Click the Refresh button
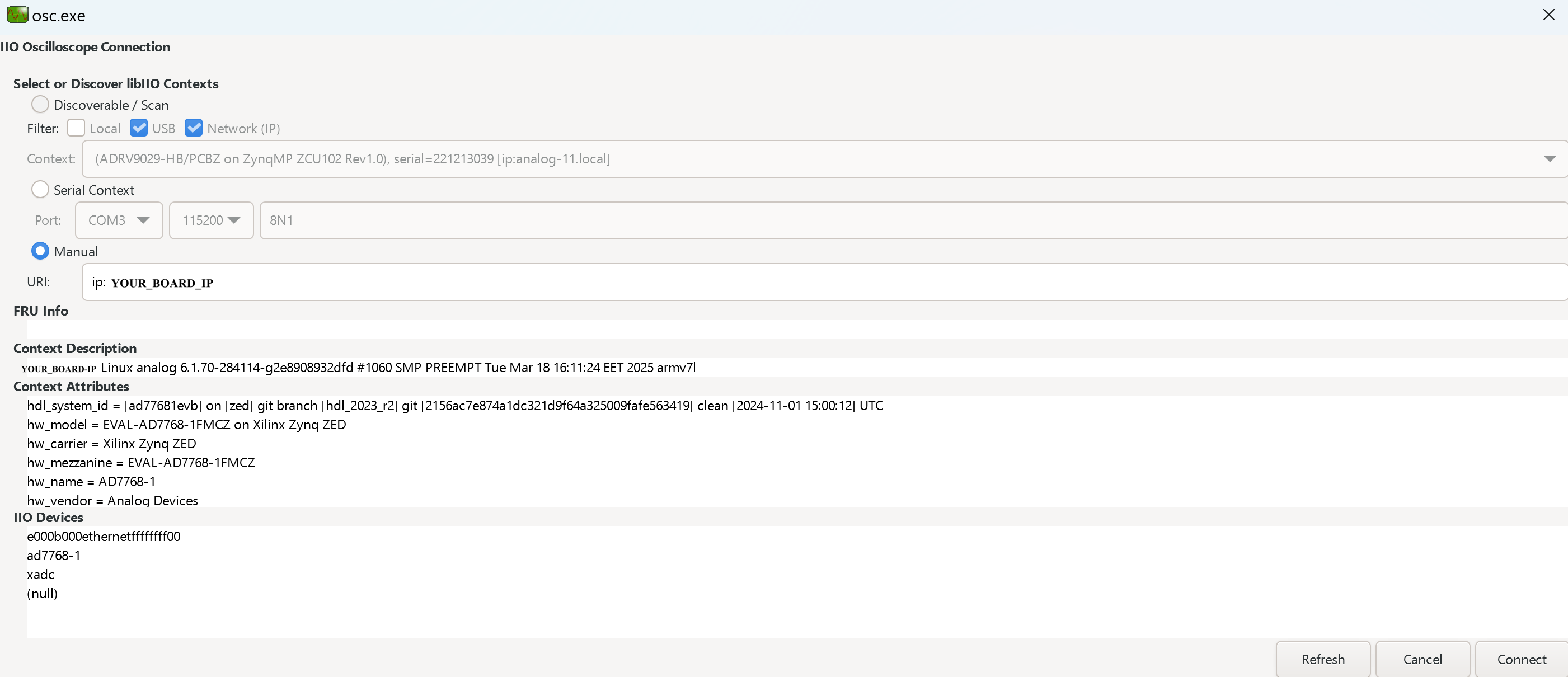Screen dimensions: 1568x677 (x=1323, y=659)
